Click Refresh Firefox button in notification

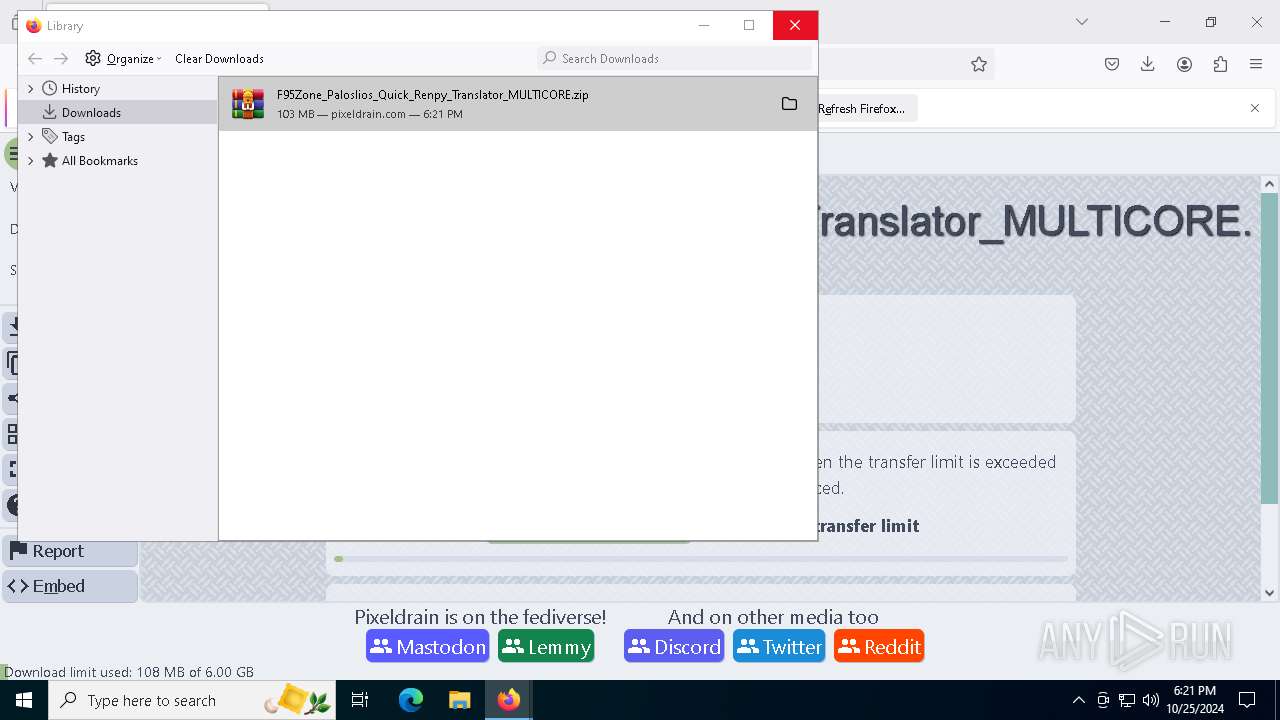click(862, 108)
